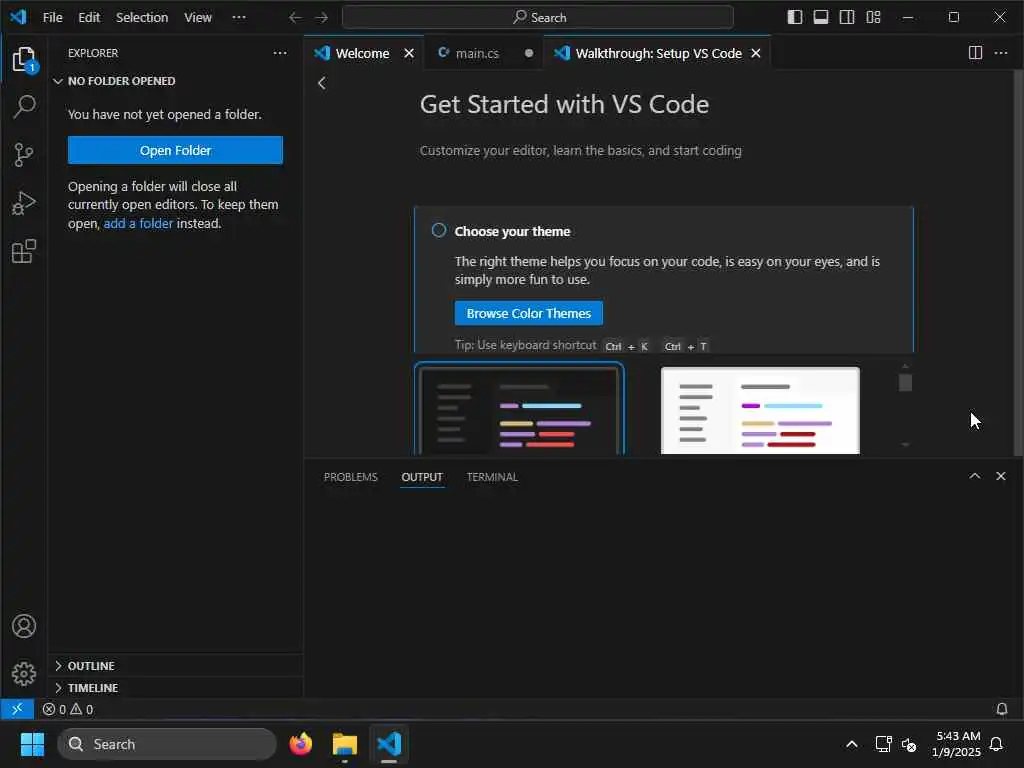This screenshot has width=1024, height=768.
Task: Close the Walkthrough: Setup VS Code tab
Action: pos(756,53)
